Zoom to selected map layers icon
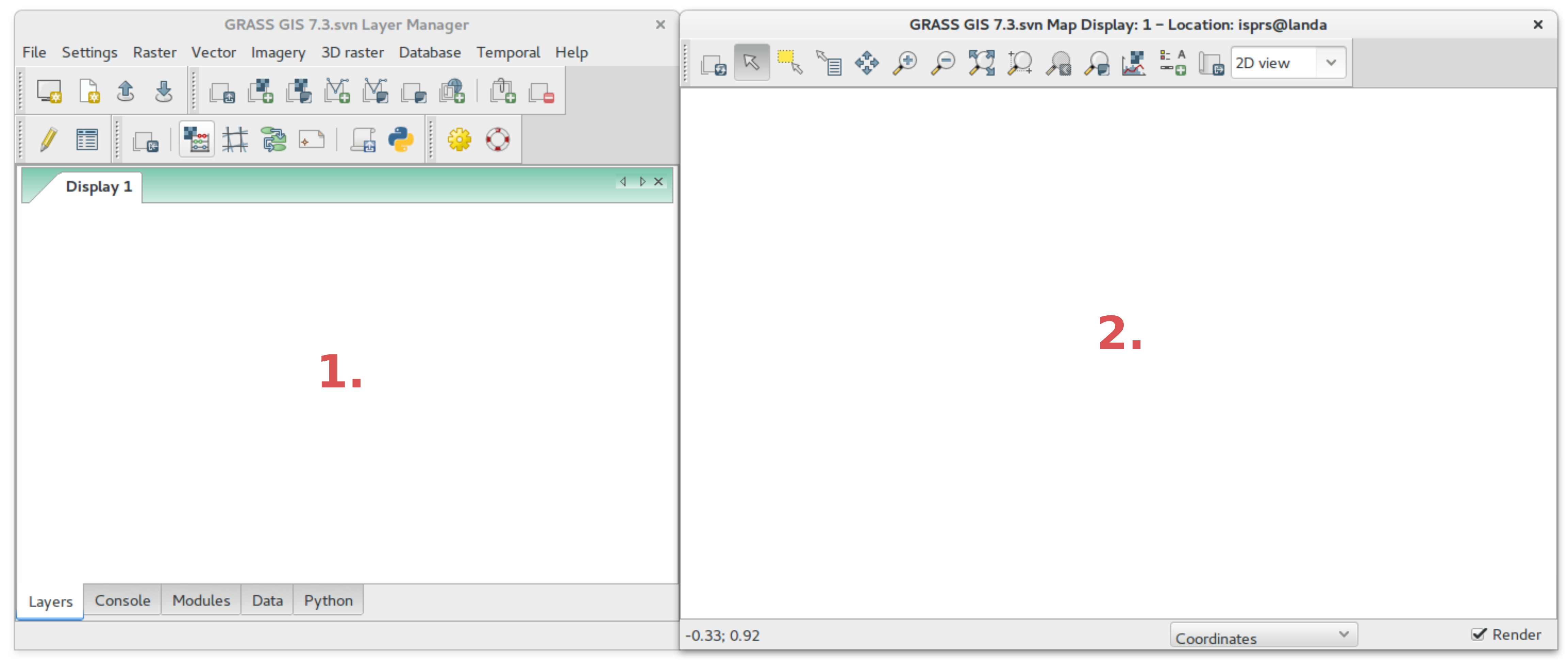The image size is (1568, 660). coord(982,62)
